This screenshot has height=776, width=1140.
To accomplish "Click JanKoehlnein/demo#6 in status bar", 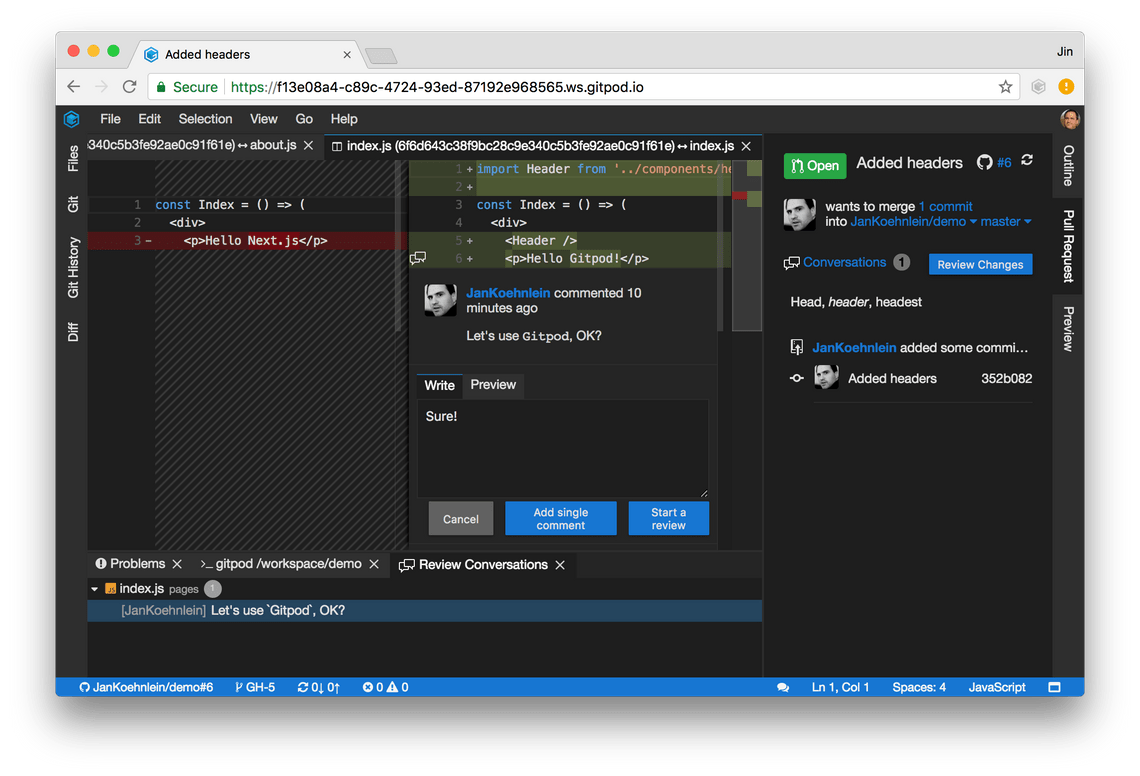I will 146,687.
